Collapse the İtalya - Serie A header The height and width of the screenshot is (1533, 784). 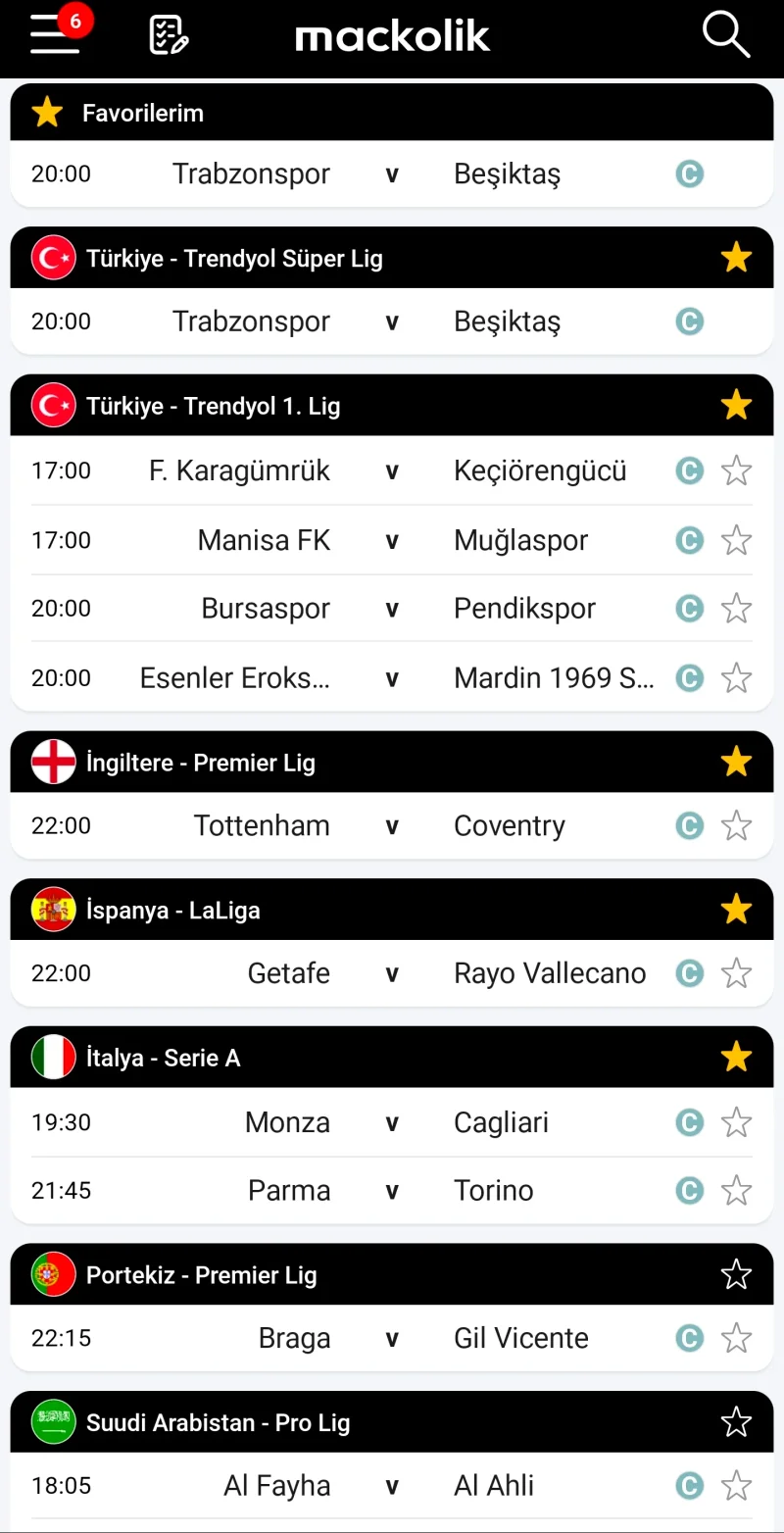pyautogui.click(x=392, y=1057)
